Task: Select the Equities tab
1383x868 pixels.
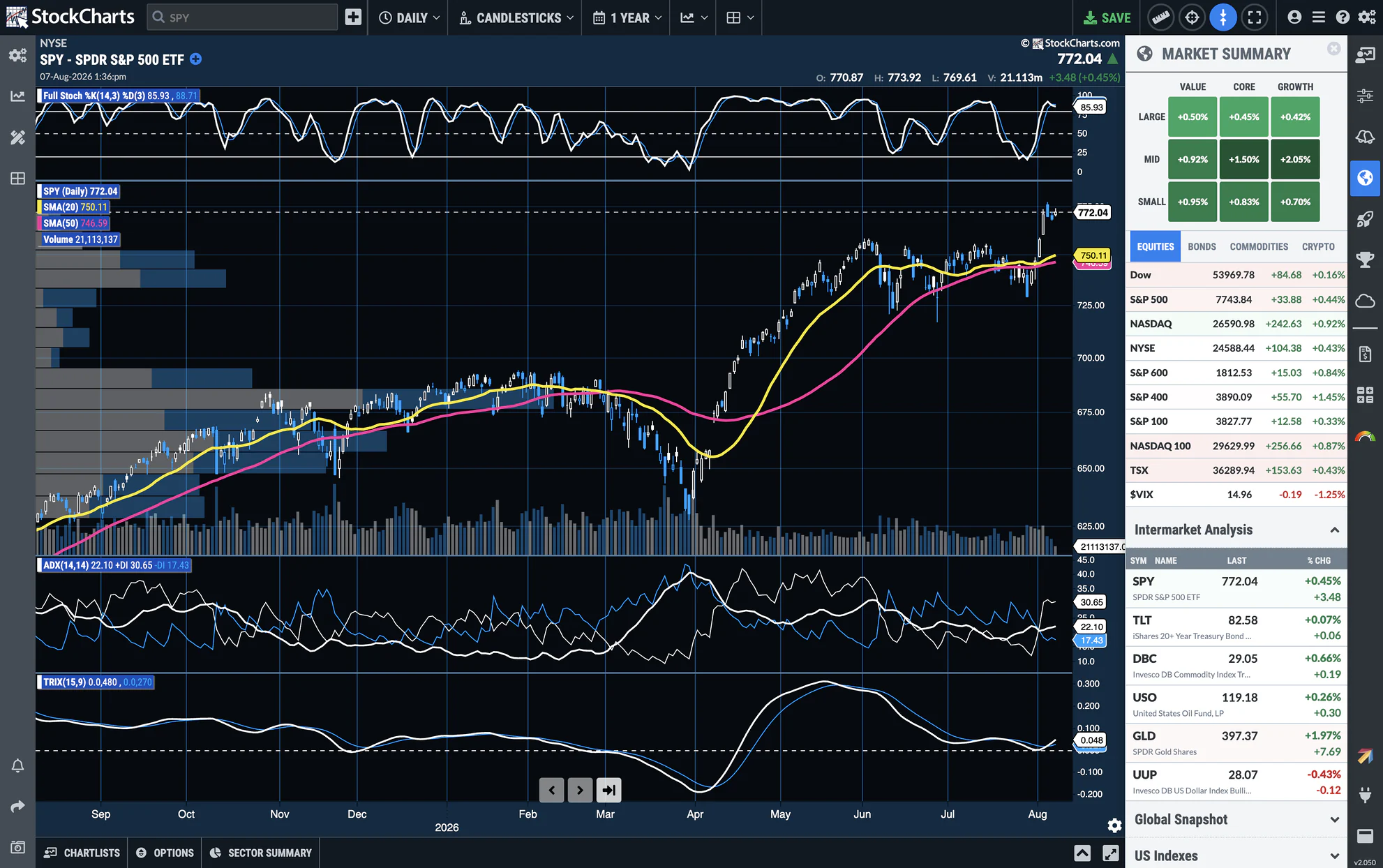Action: click(x=1155, y=247)
